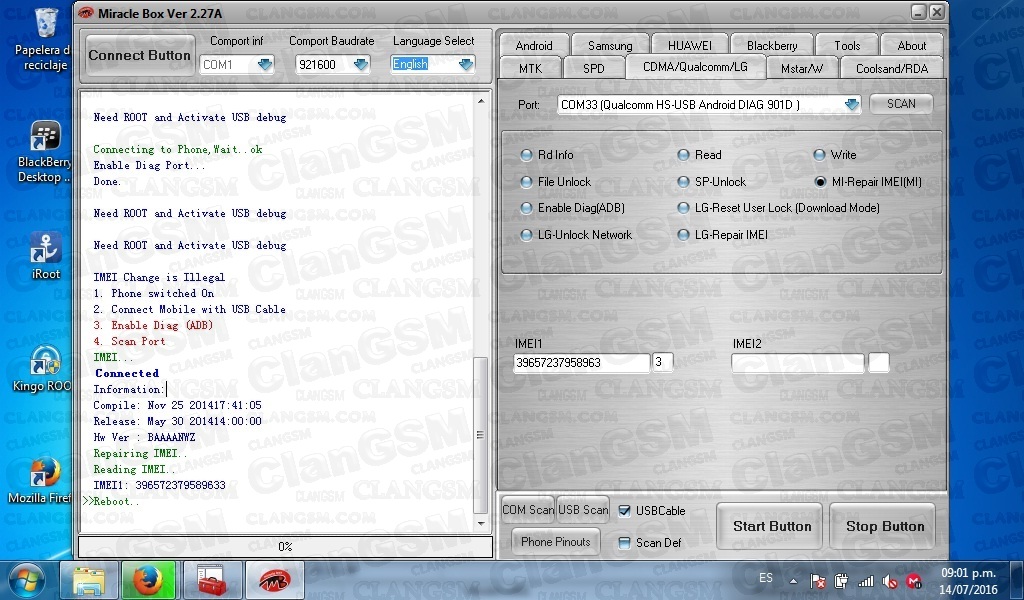The height and width of the screenshot is (600, 1024).
Task: Open the Coolsand/RDA tab
Action: pyautogui.click(x=891, y=69)
